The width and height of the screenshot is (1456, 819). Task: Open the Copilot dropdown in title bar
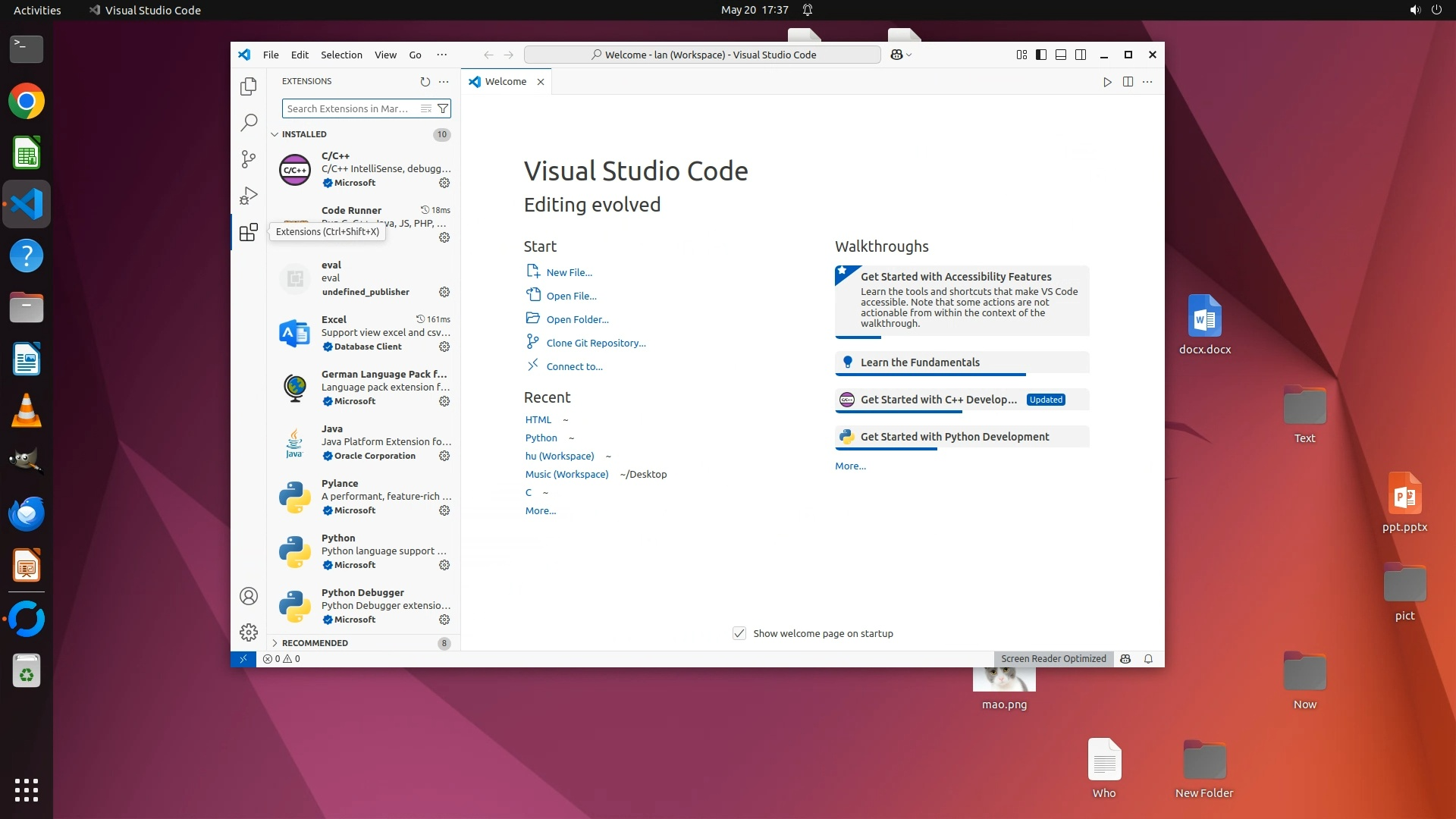coord(909,55)
